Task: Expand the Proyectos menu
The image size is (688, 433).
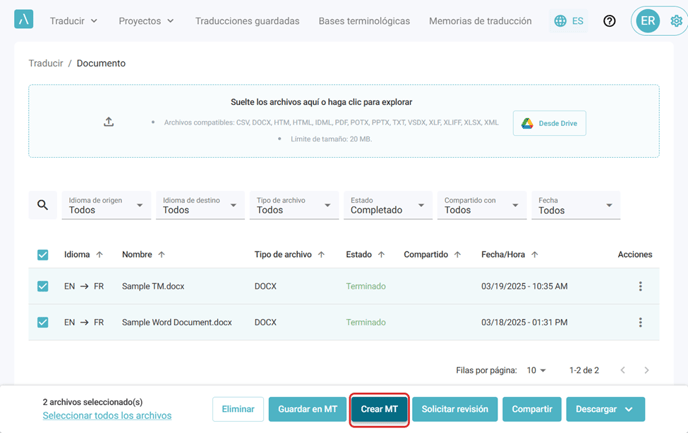Action: click(146, 21)
